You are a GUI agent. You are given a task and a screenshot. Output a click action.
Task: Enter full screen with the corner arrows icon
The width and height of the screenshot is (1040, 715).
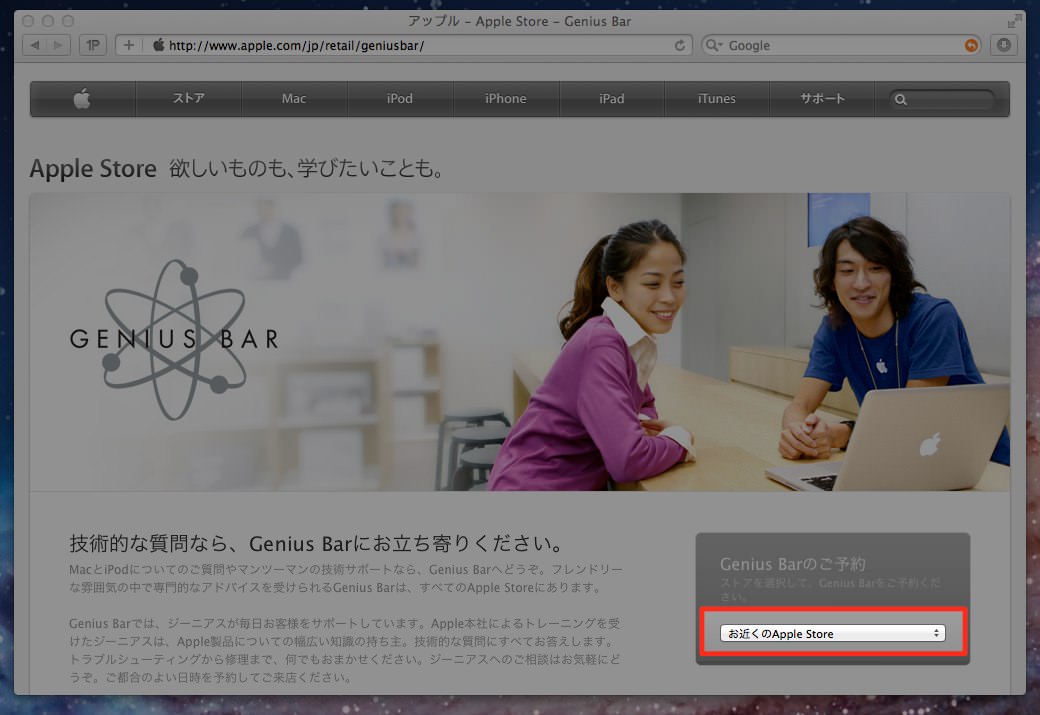point(1013,21)
